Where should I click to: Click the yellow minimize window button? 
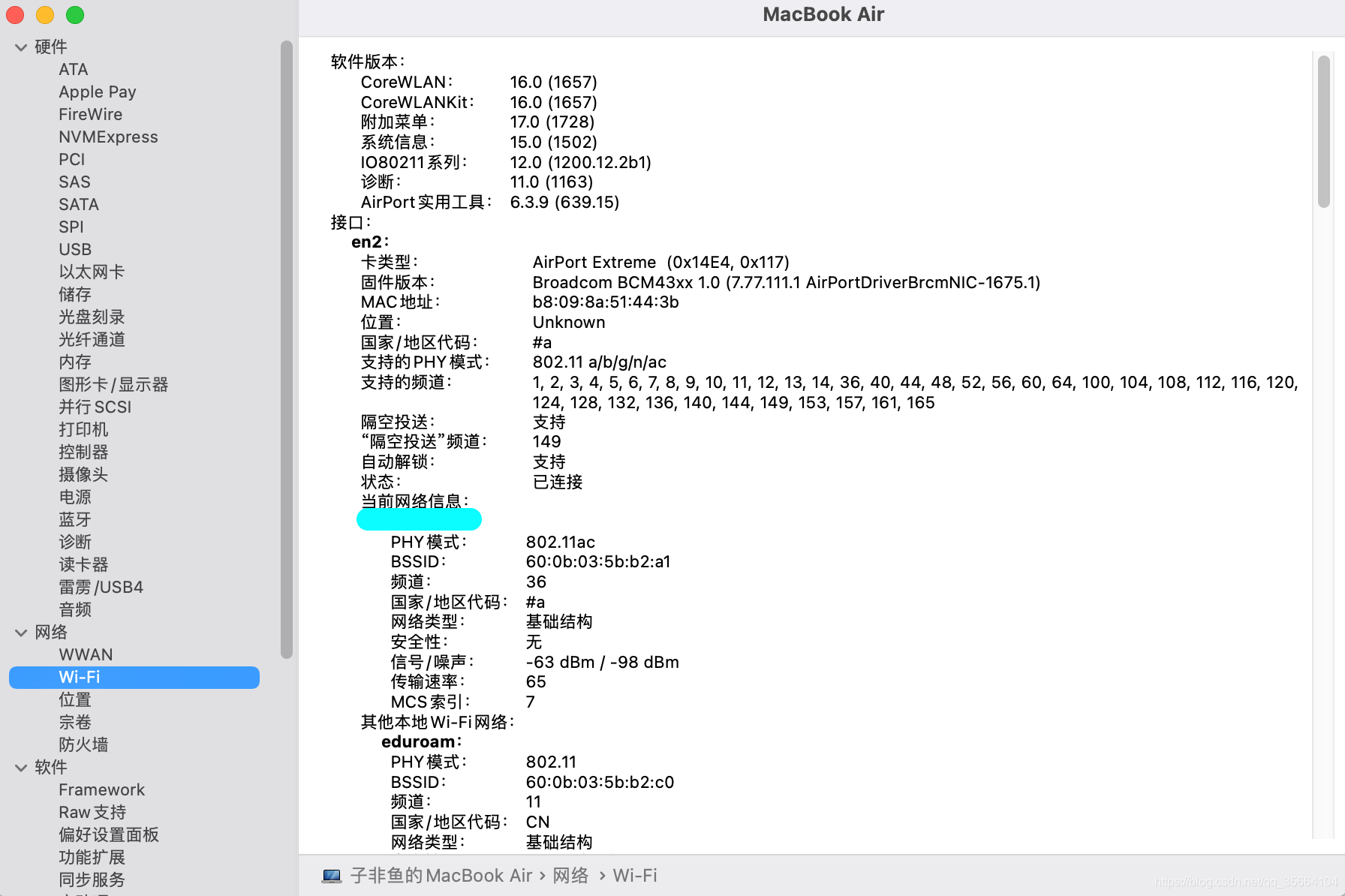45,15
